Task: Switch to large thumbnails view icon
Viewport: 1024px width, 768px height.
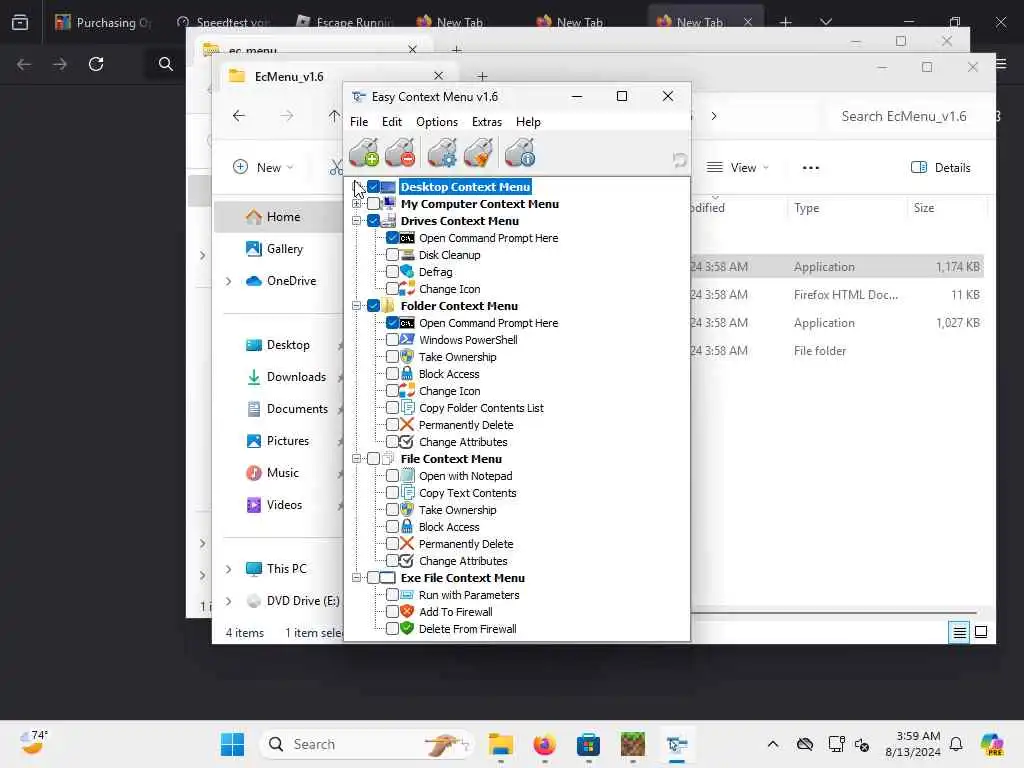Action: click(980, 632)
